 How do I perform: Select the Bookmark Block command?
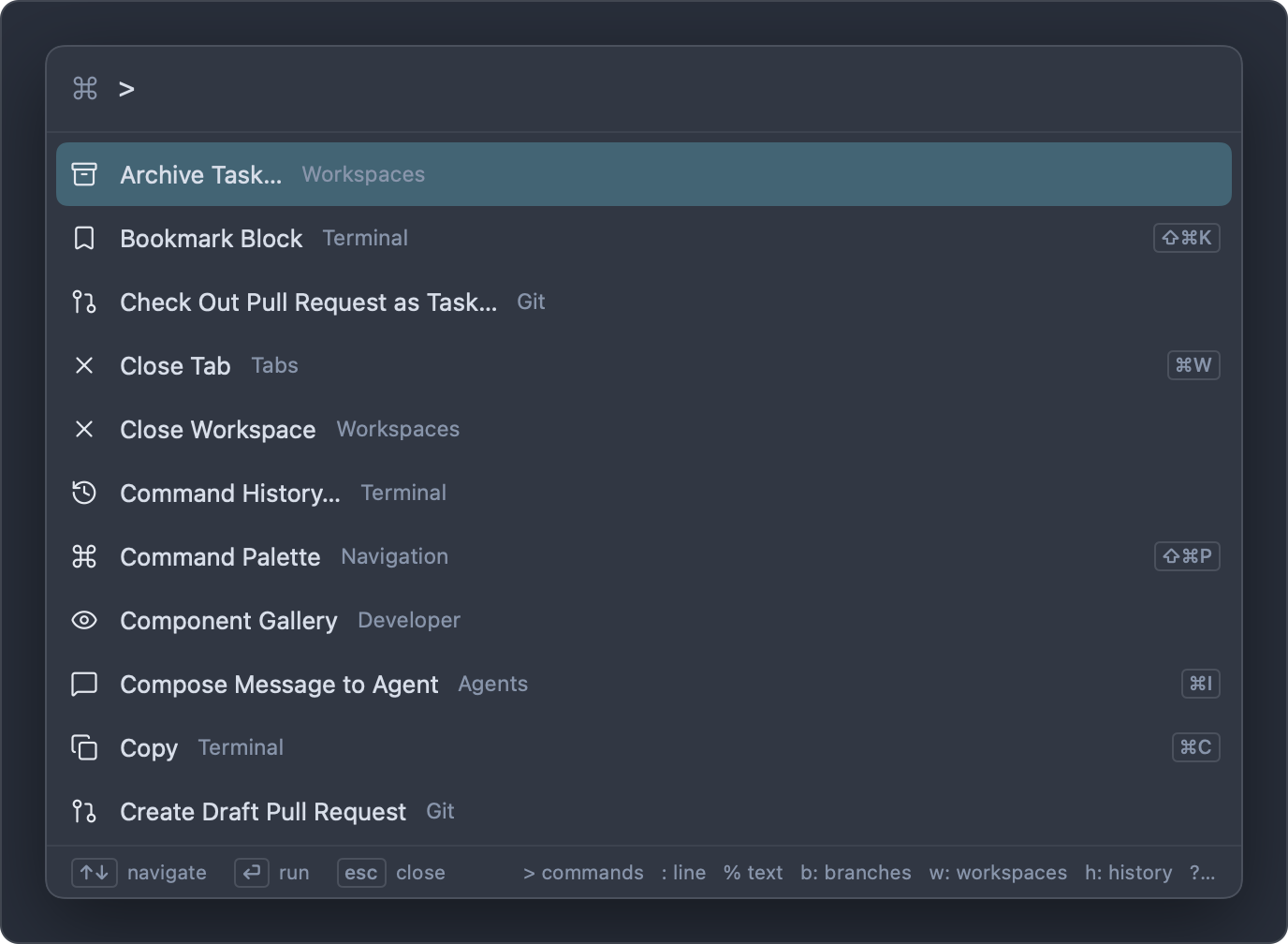click(644, 238)
